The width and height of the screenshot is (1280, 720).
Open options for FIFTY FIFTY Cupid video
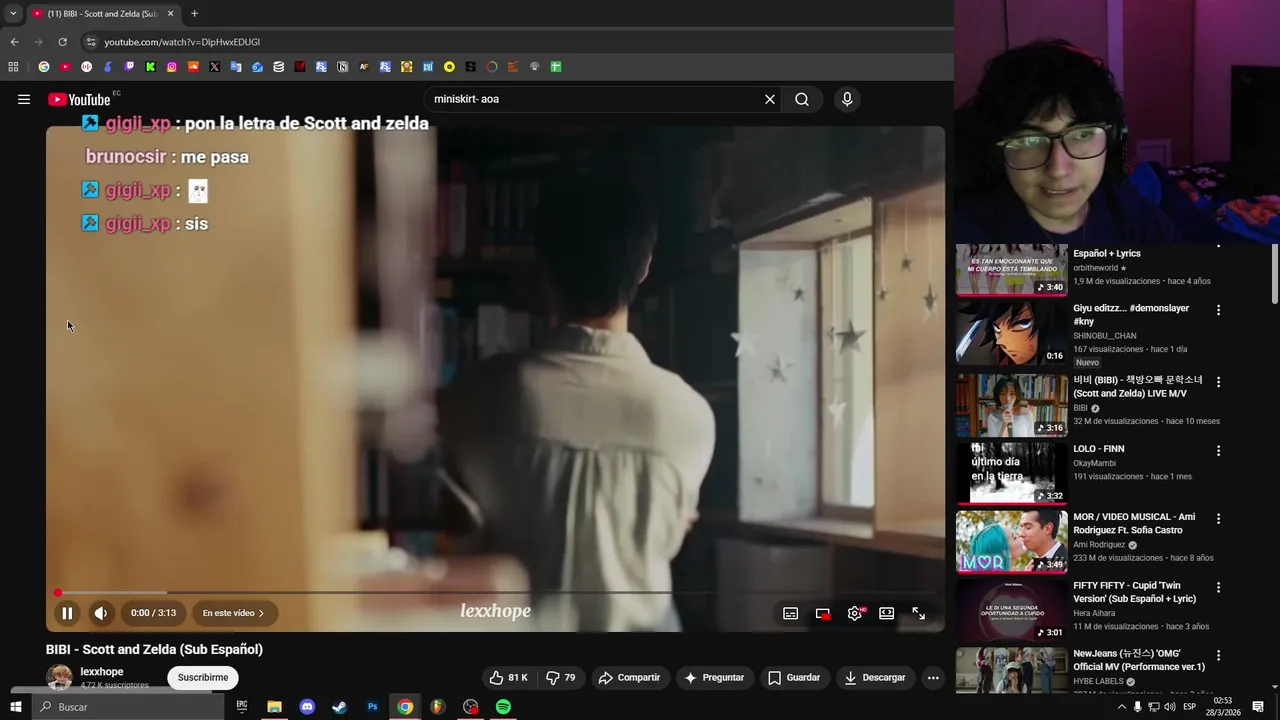(x=1218, y=587)
